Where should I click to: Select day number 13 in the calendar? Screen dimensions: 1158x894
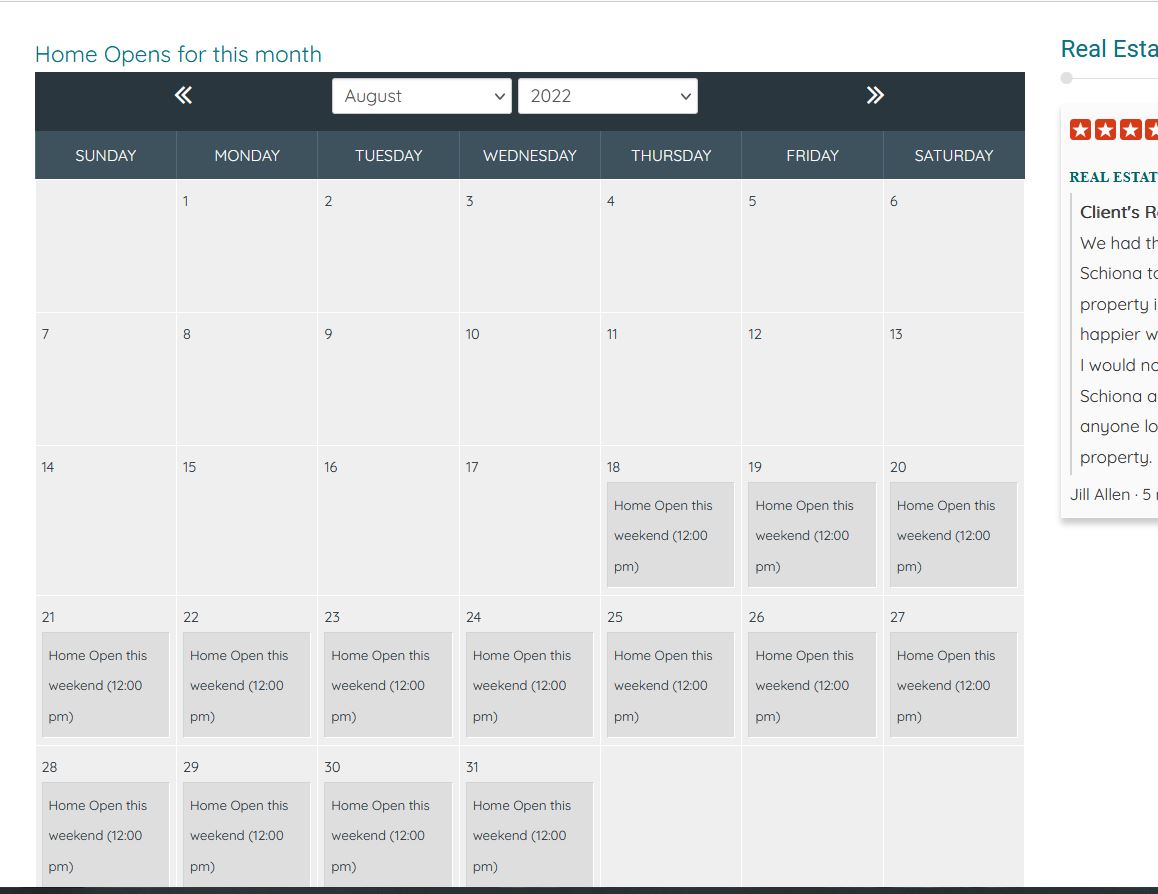click(x=896, y=334)
